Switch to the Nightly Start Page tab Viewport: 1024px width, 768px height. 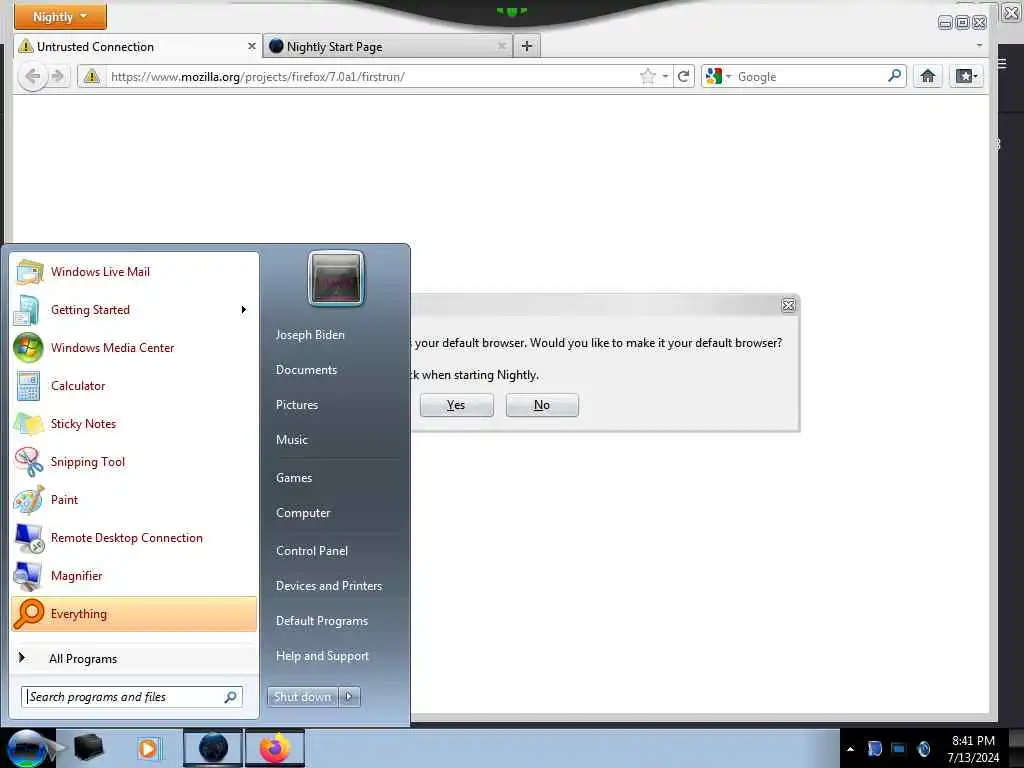(x=388, y=46)
